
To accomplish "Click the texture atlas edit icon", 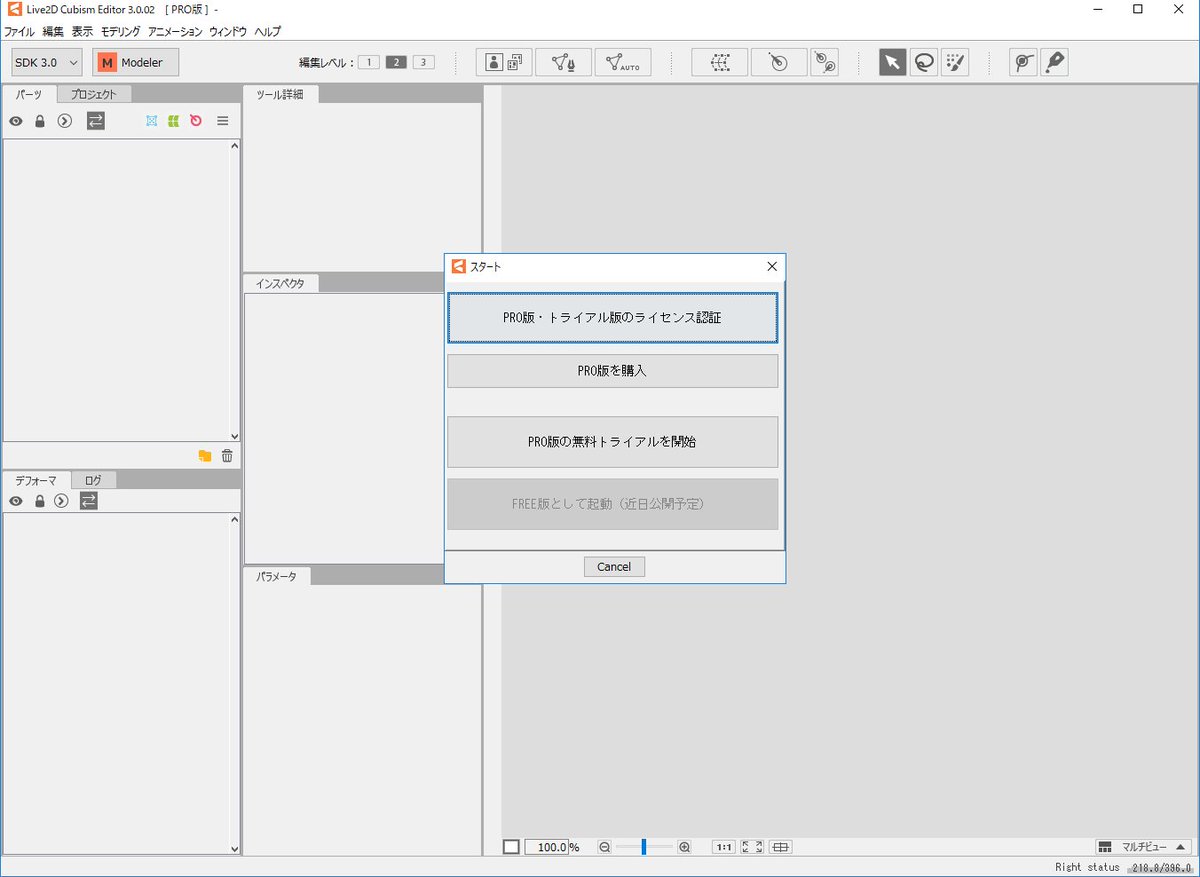I will pos(503,62).
